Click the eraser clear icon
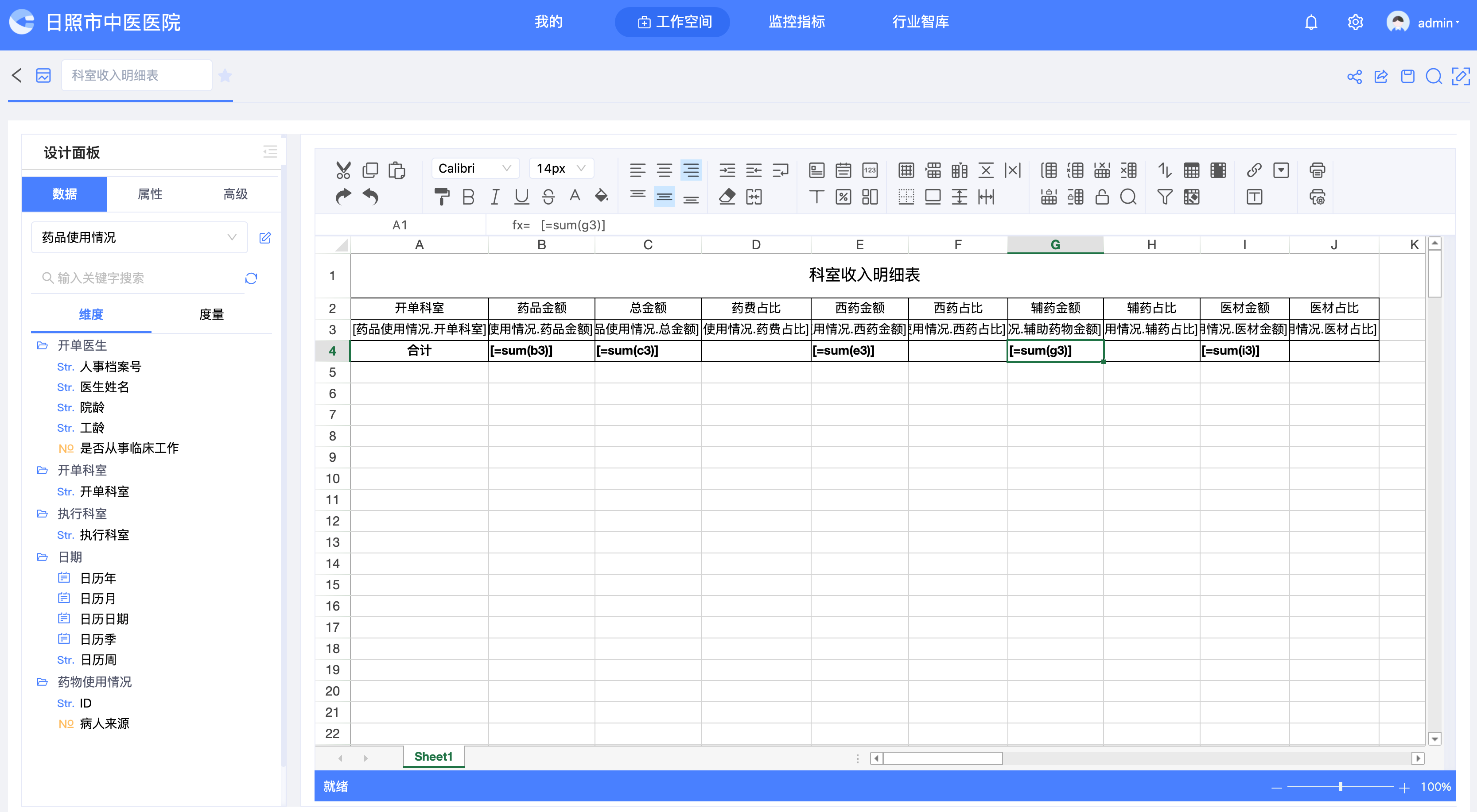The image size is (1477, 812). coord(727,197)
